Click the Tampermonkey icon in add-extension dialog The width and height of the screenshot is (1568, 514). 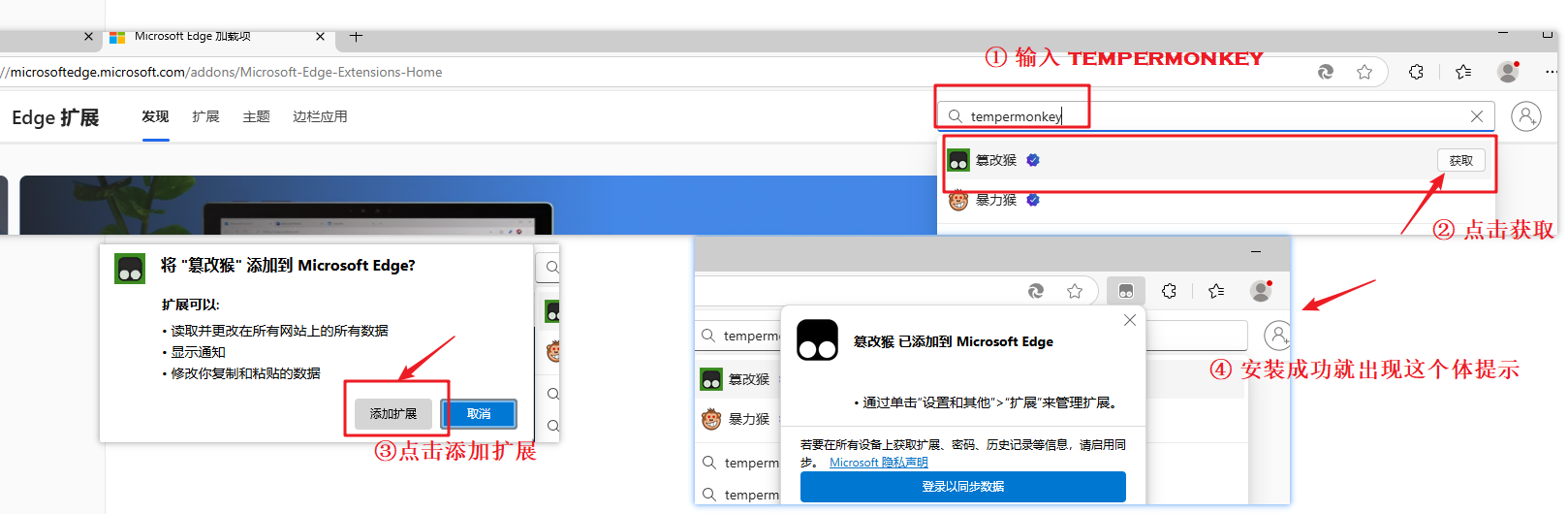(x=130, y=269)
